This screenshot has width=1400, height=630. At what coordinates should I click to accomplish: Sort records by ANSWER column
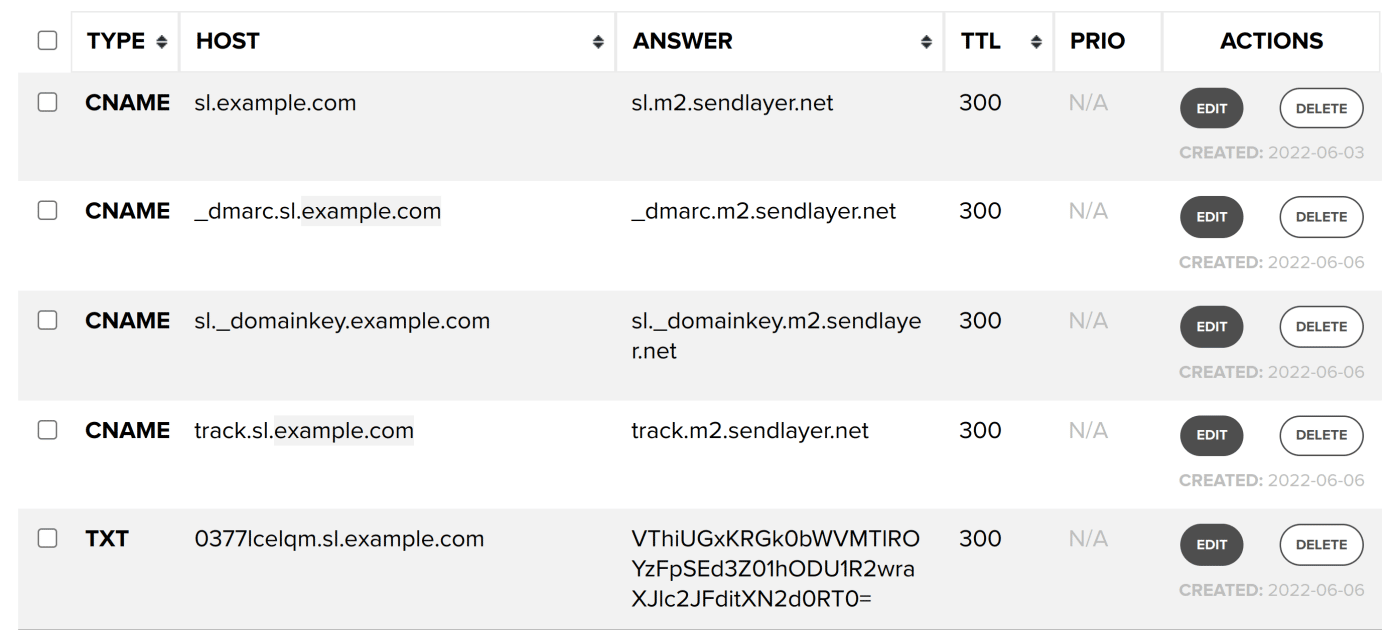[926, 41]
